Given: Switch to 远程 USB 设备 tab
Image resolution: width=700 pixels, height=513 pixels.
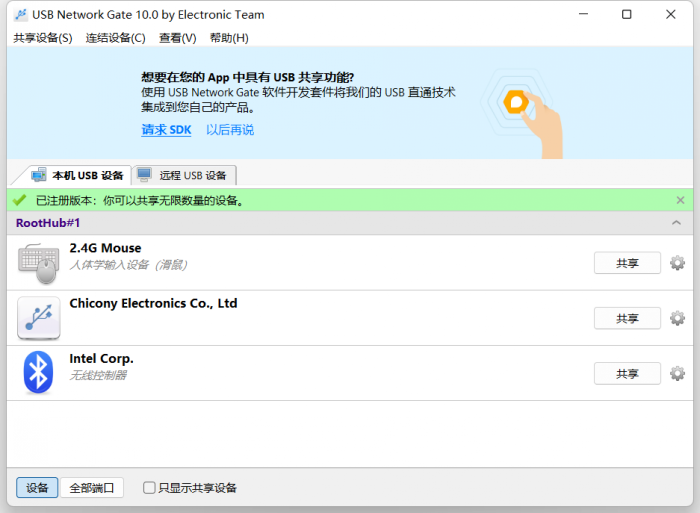Looking at the screenshot, I should [x=184, y=175].
